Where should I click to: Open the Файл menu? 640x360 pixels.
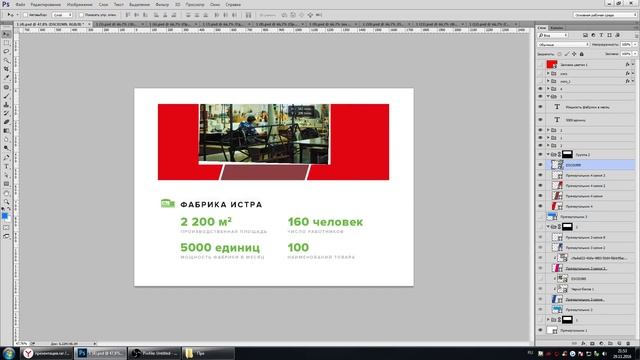tap(20, 4)
